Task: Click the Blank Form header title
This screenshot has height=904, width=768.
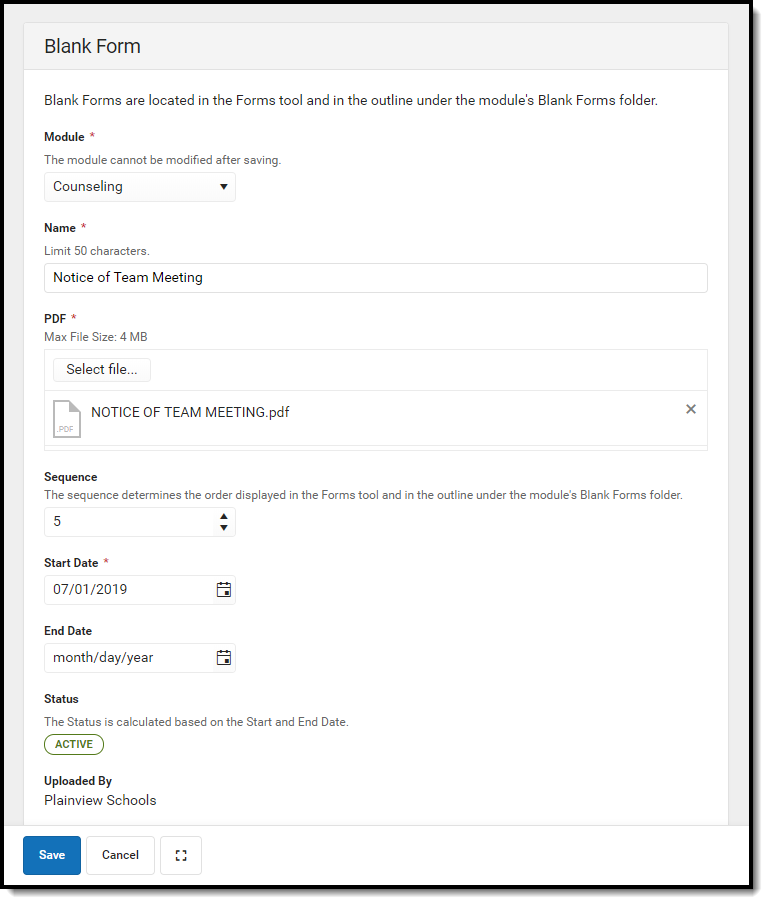Action: pyautogui.click(x=92, y=46)
